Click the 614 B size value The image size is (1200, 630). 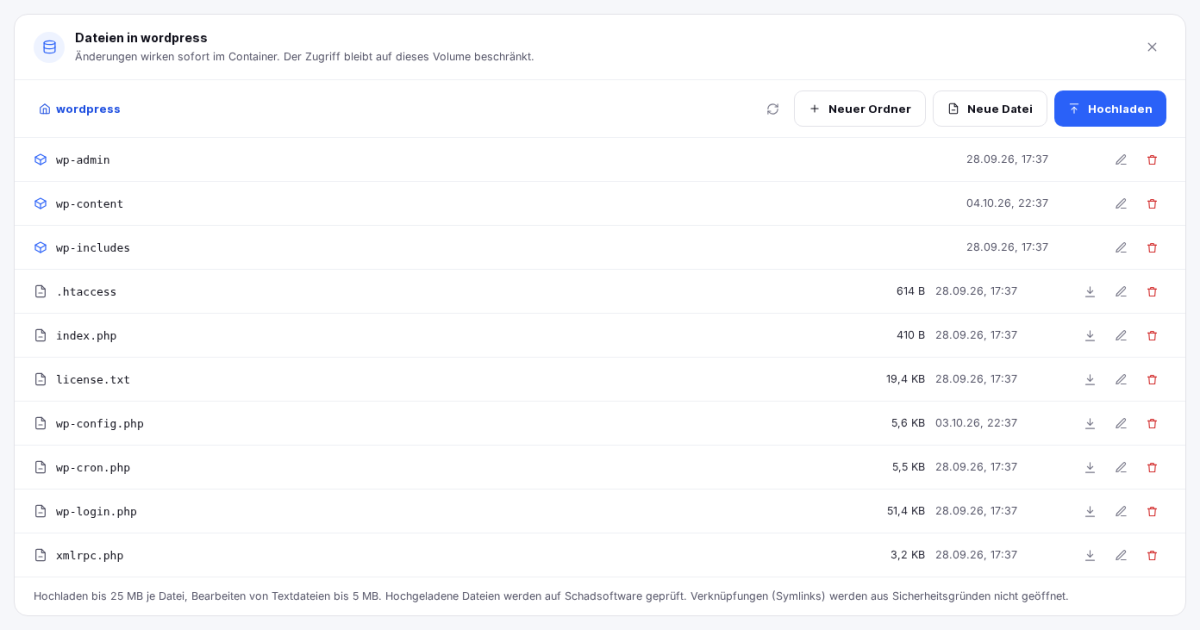[x=910, y=292]
